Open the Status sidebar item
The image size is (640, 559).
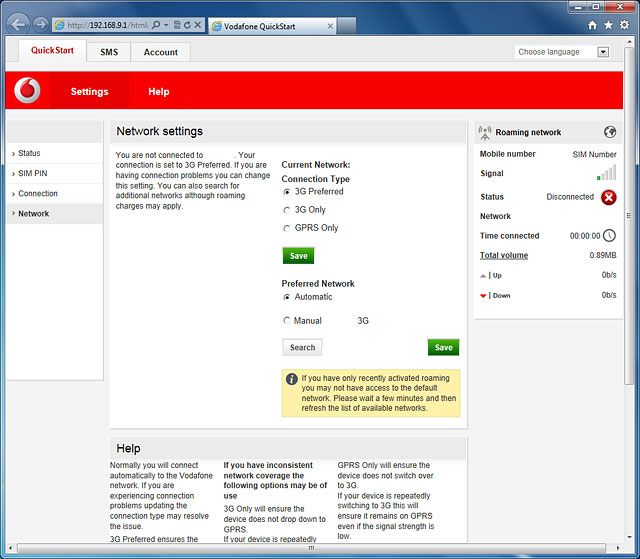55,153
